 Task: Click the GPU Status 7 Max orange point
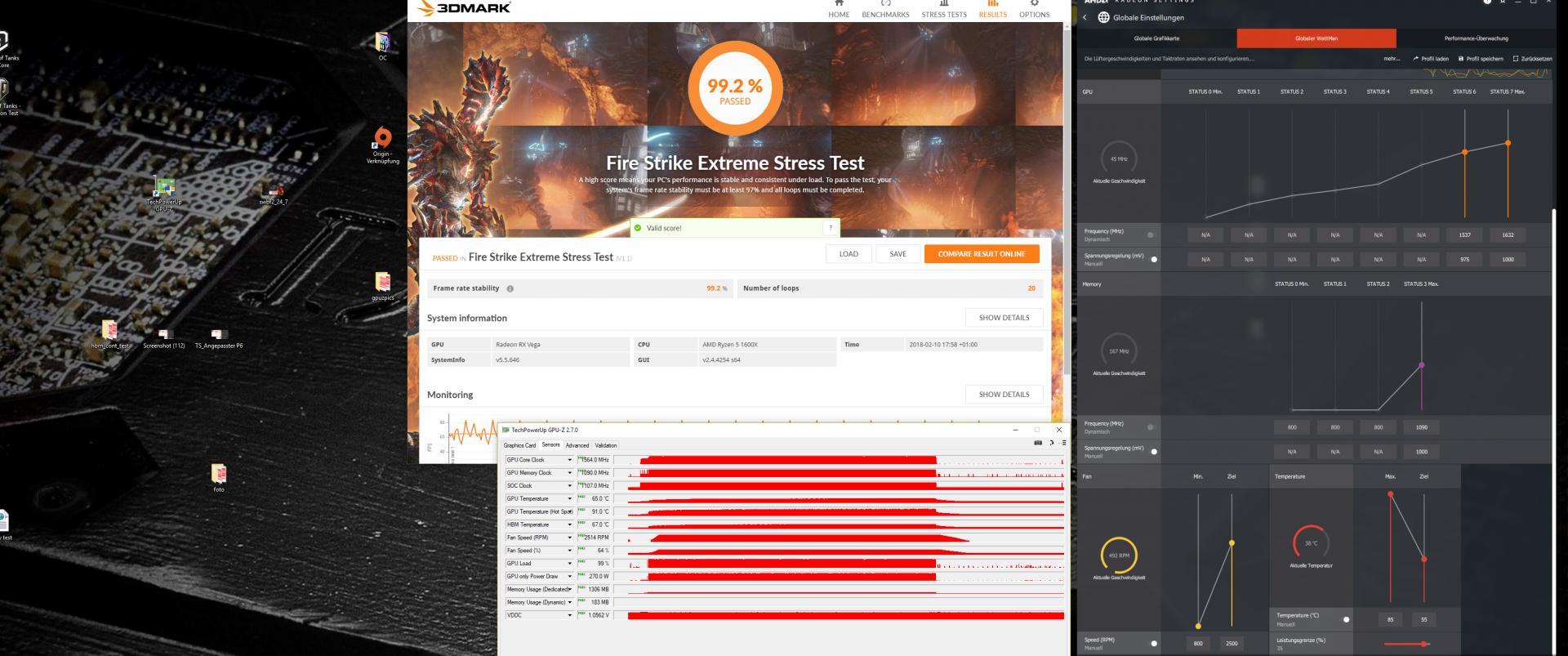click(x=1508, y=143)
